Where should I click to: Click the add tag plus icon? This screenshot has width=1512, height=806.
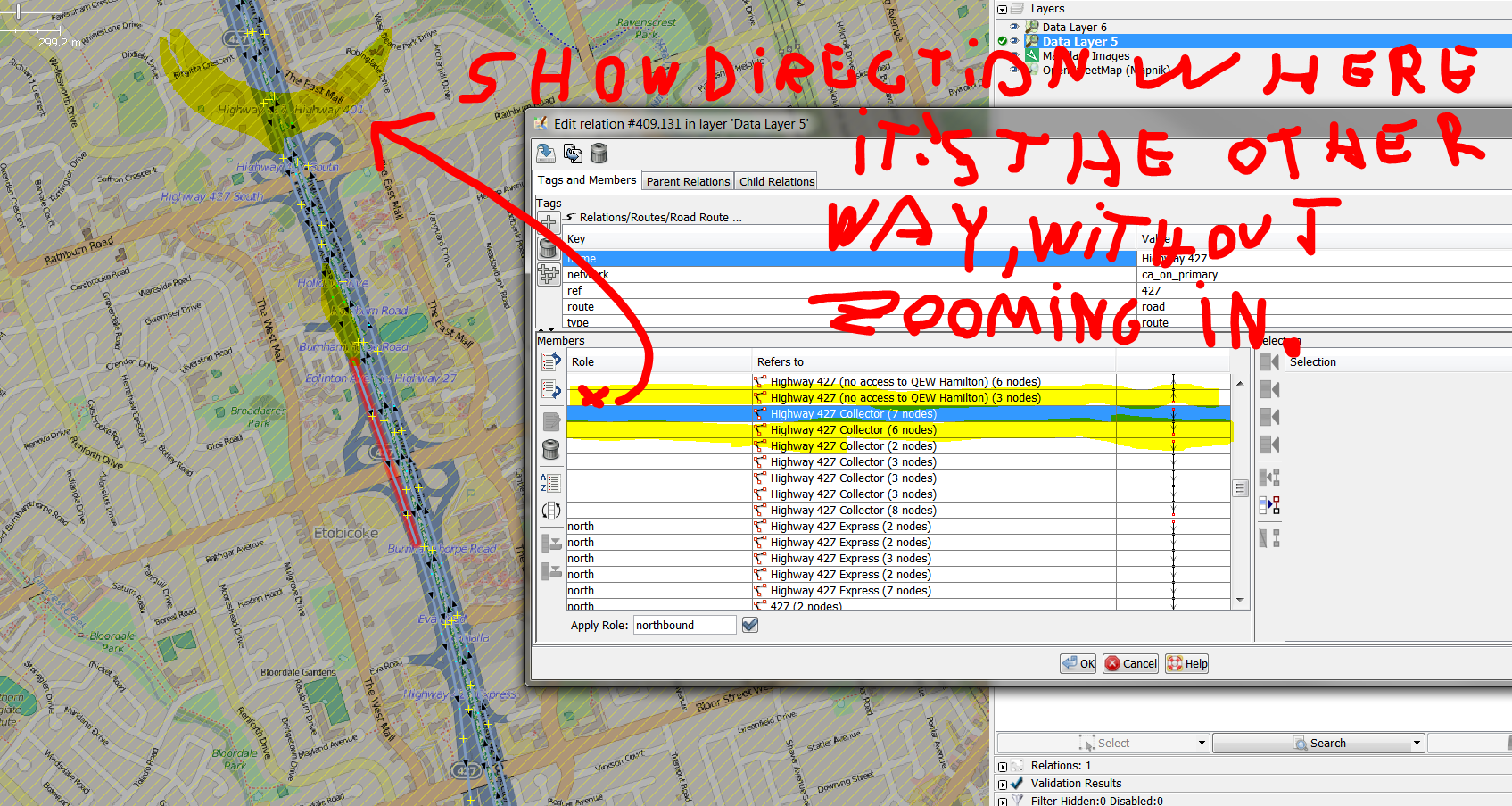pyautogui.click(x=549, y=221)
